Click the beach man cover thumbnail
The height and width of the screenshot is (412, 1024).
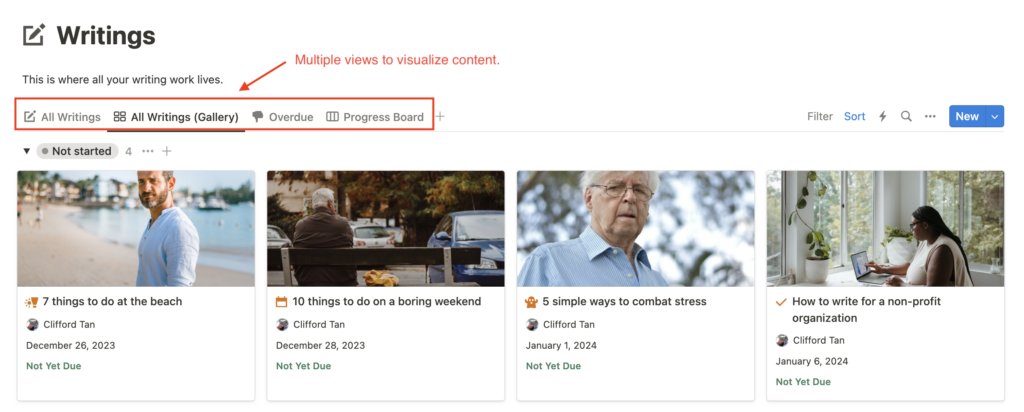[136, 228]
